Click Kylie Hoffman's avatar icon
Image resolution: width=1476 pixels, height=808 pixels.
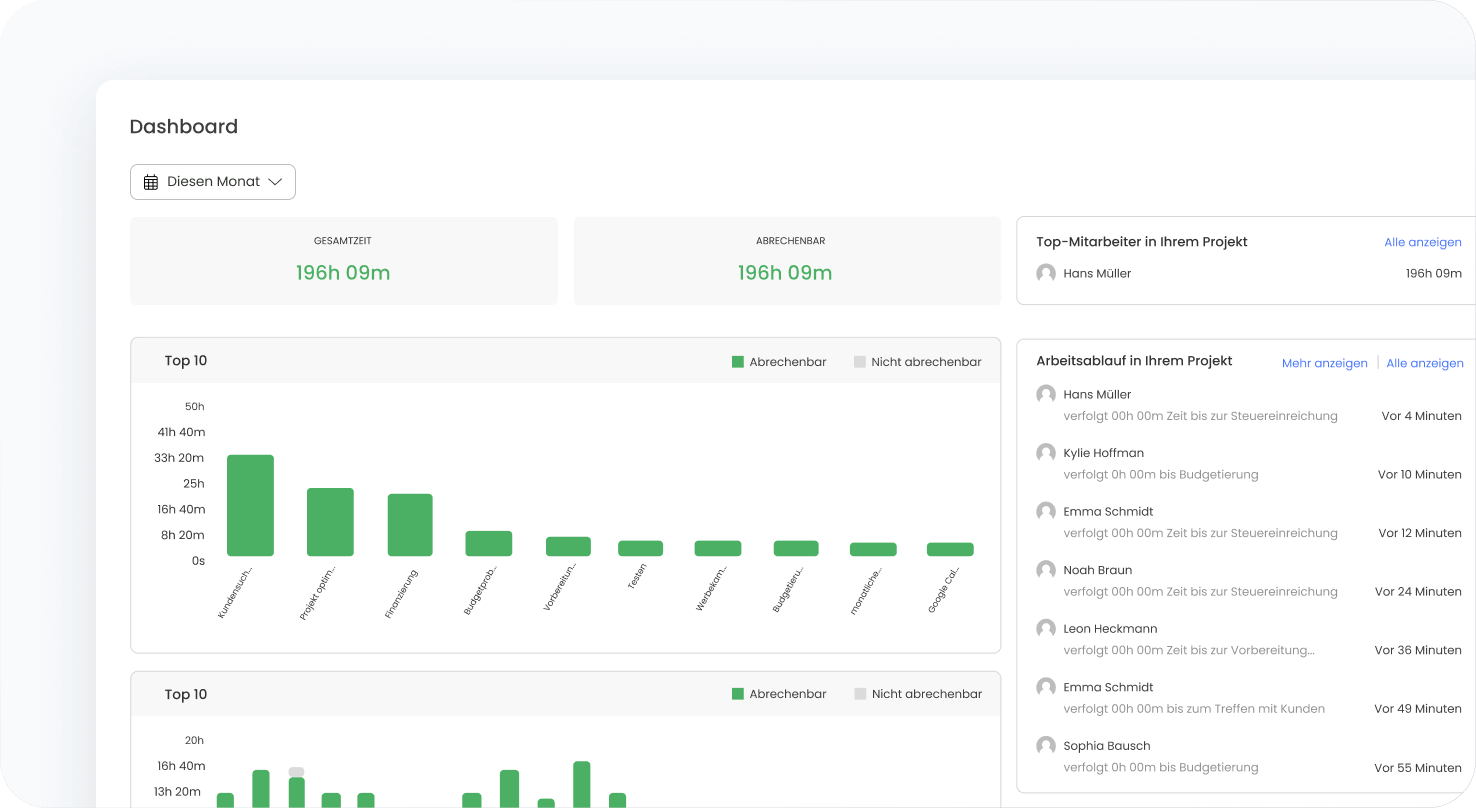pos(1046,453)
